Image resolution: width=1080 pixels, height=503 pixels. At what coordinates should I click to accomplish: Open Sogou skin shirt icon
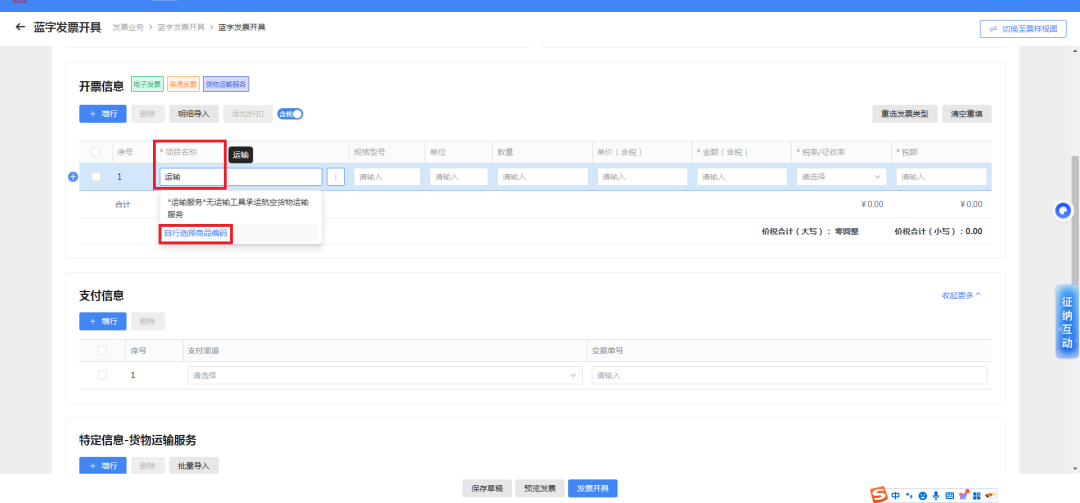tap(964, 495)
